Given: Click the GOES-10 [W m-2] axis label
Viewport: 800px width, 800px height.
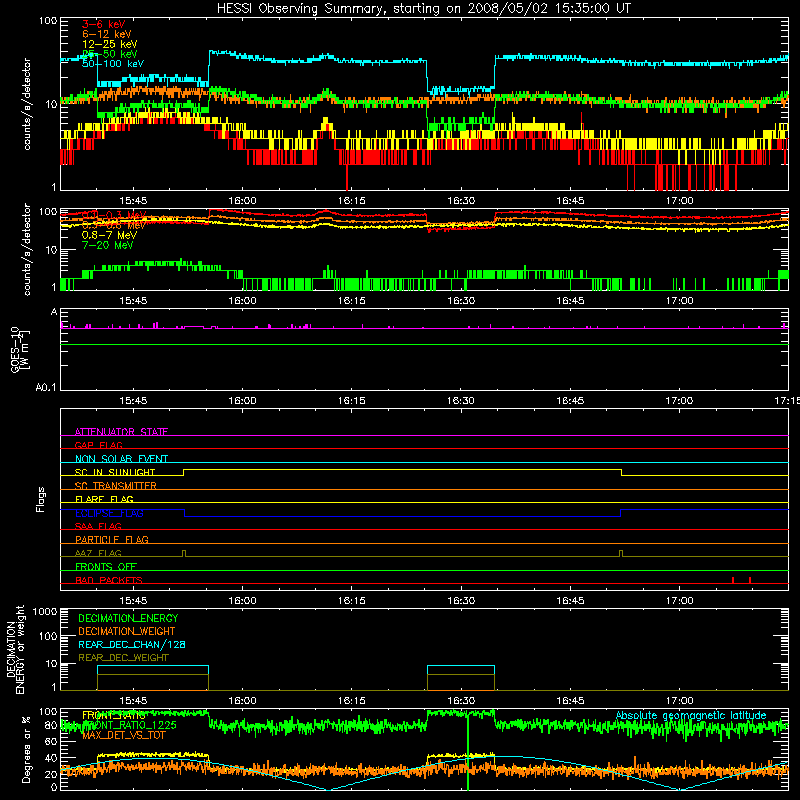Looking at the screenshot, I should pos(20,349).
